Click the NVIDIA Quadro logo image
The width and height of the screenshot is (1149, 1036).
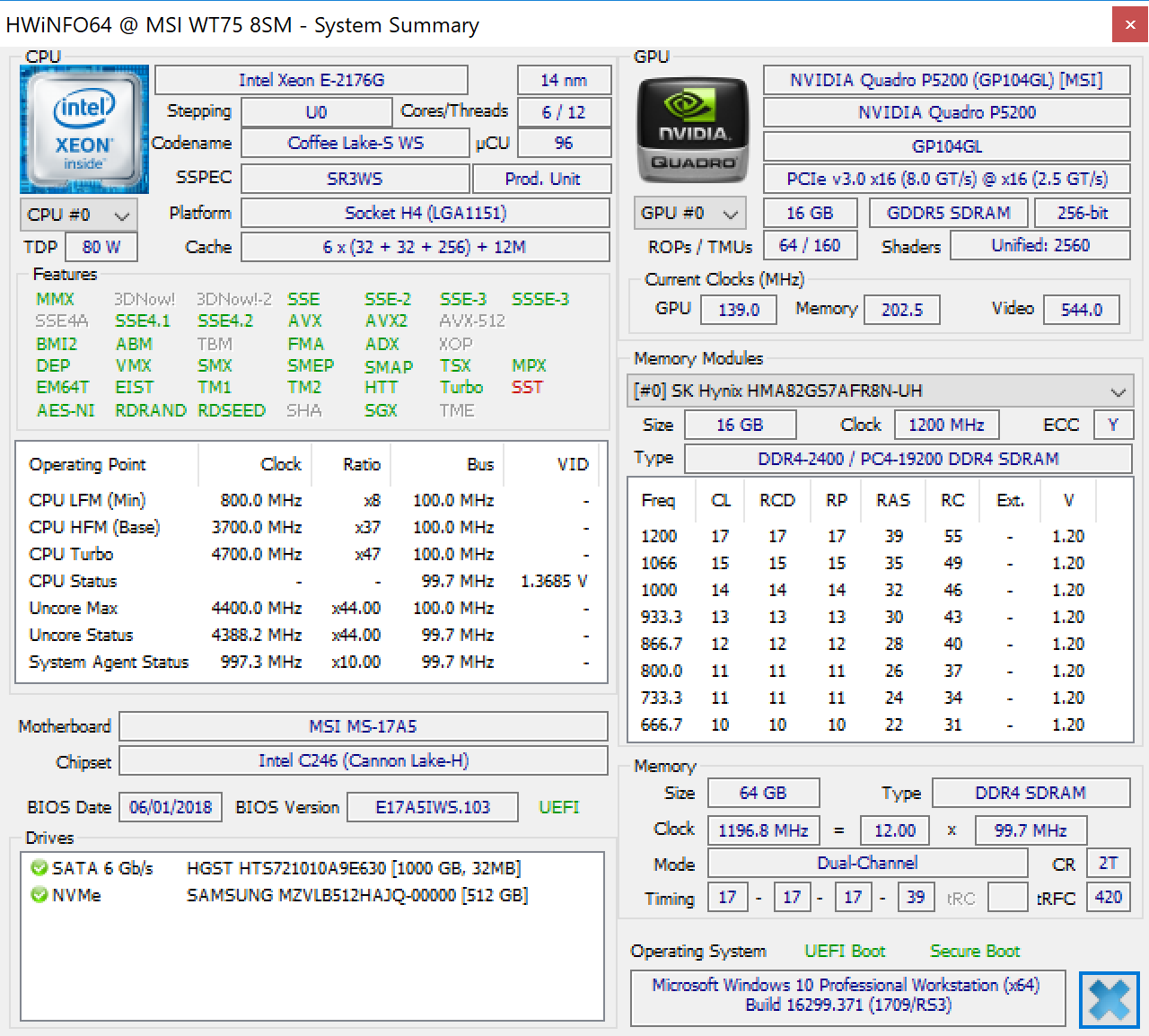[x=692, y=130]
